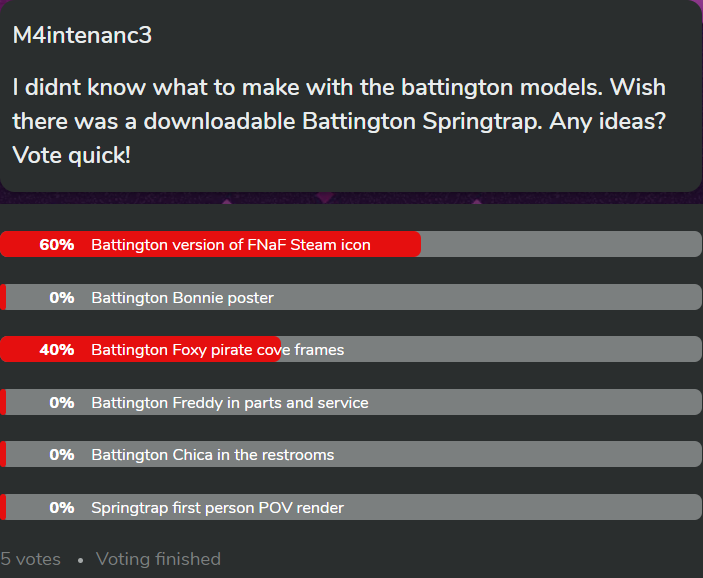
Task: Click the 0% label beside Chica option
Action: pos(62,455)
